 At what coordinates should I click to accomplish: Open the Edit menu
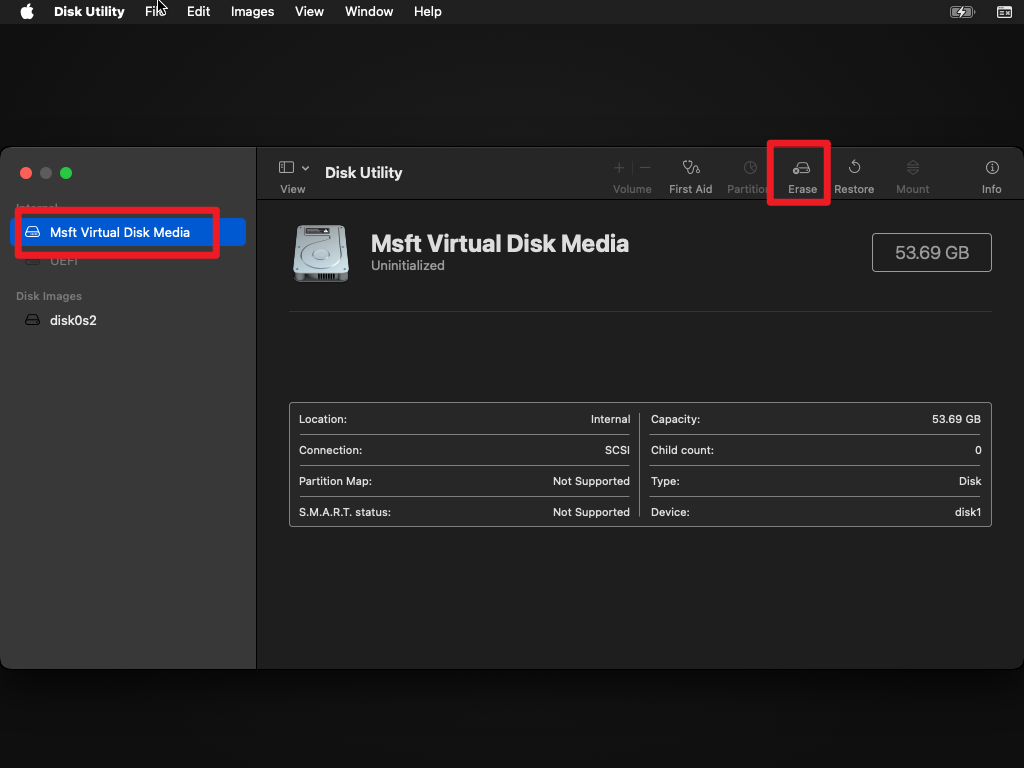pos(199,12)
